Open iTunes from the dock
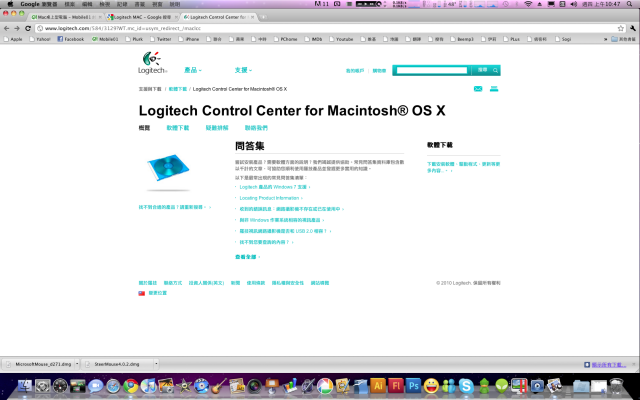The height and width of the screenshot is (400, 640). [149, 386]
